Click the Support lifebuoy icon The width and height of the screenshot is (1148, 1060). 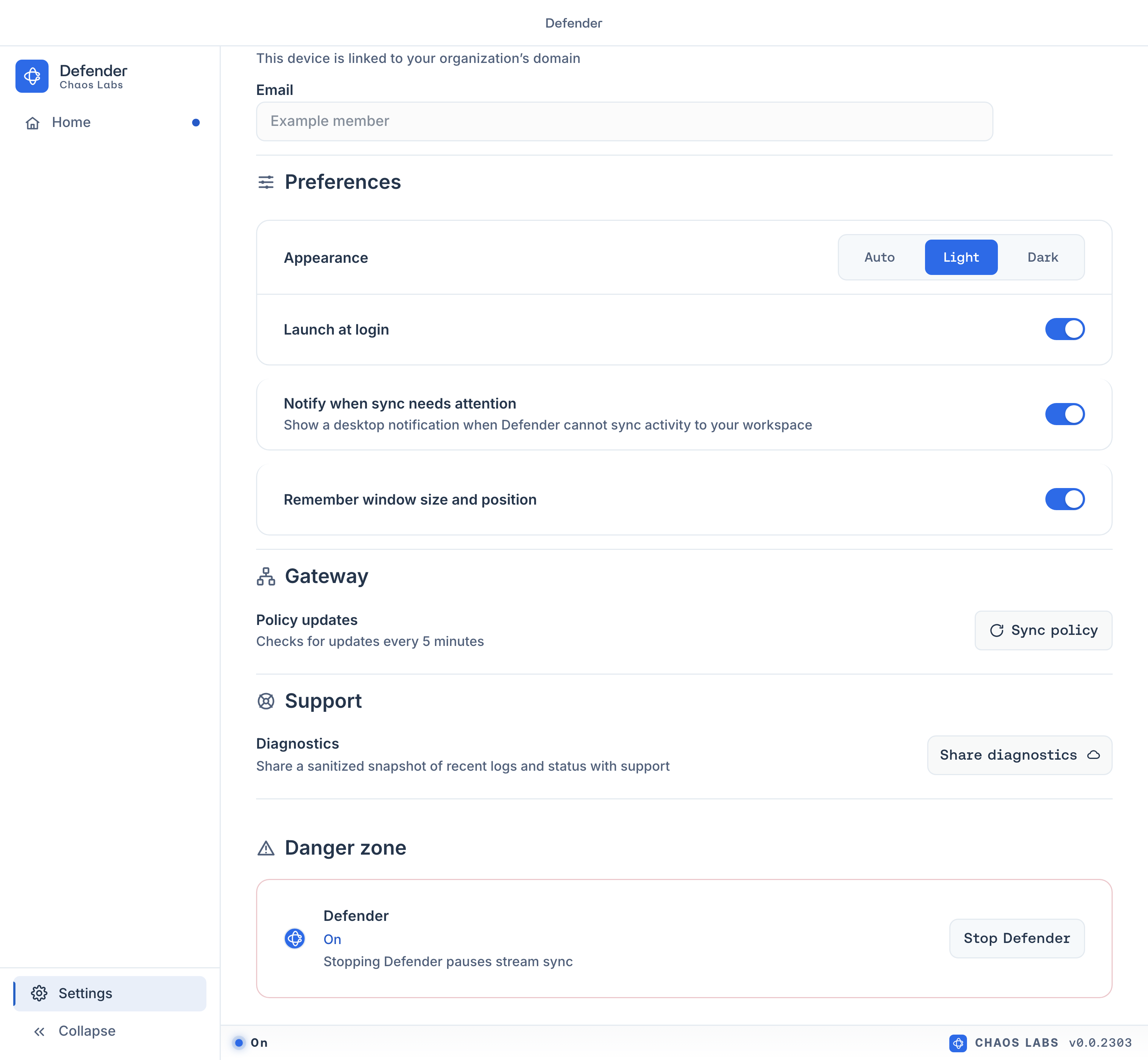(266, 701)
